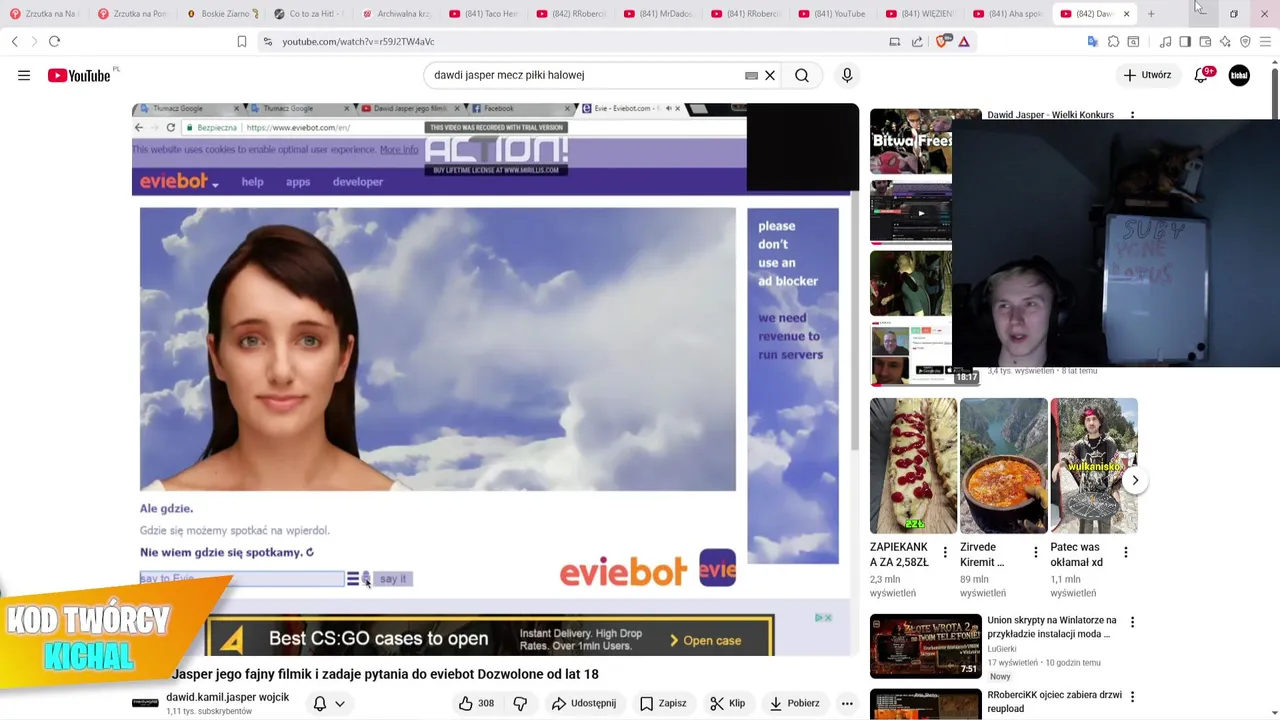The width and height of the screenshot is (1280, 720).
Task: Open options for Zirvede Kiremit short
Action: pos(1035,552)
